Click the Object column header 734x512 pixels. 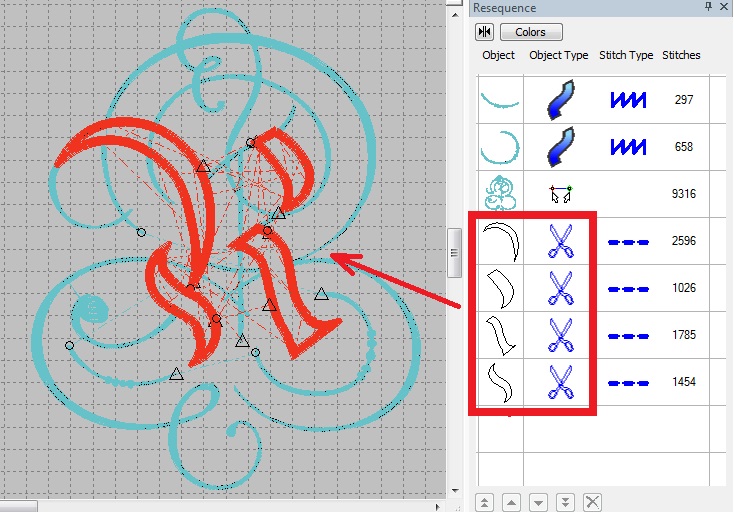(499, 55)
